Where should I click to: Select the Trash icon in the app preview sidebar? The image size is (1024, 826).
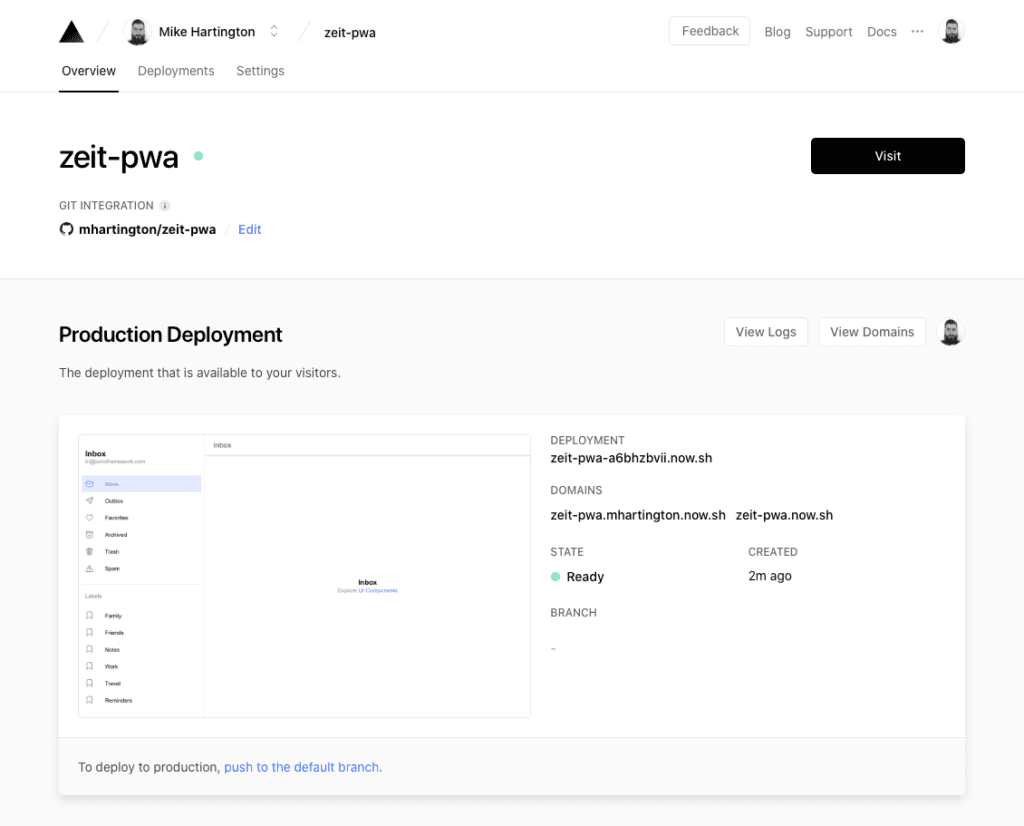pos(89,551)
